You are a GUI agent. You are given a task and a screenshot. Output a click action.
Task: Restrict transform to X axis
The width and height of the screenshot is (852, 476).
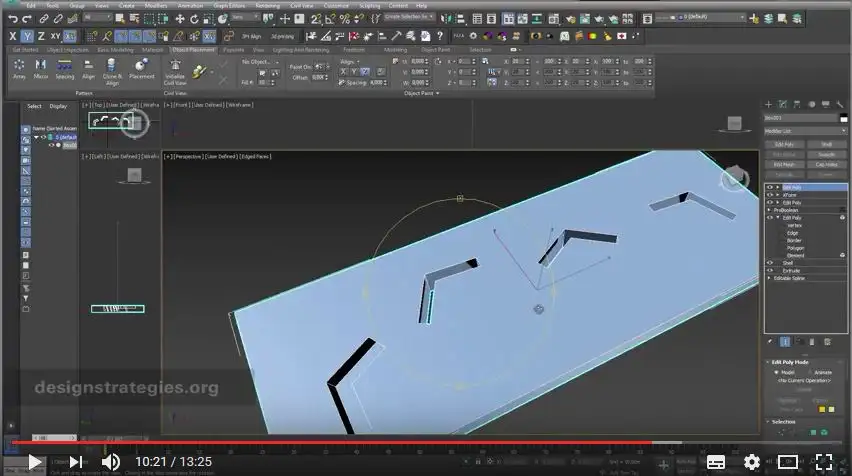pos(12,36)
